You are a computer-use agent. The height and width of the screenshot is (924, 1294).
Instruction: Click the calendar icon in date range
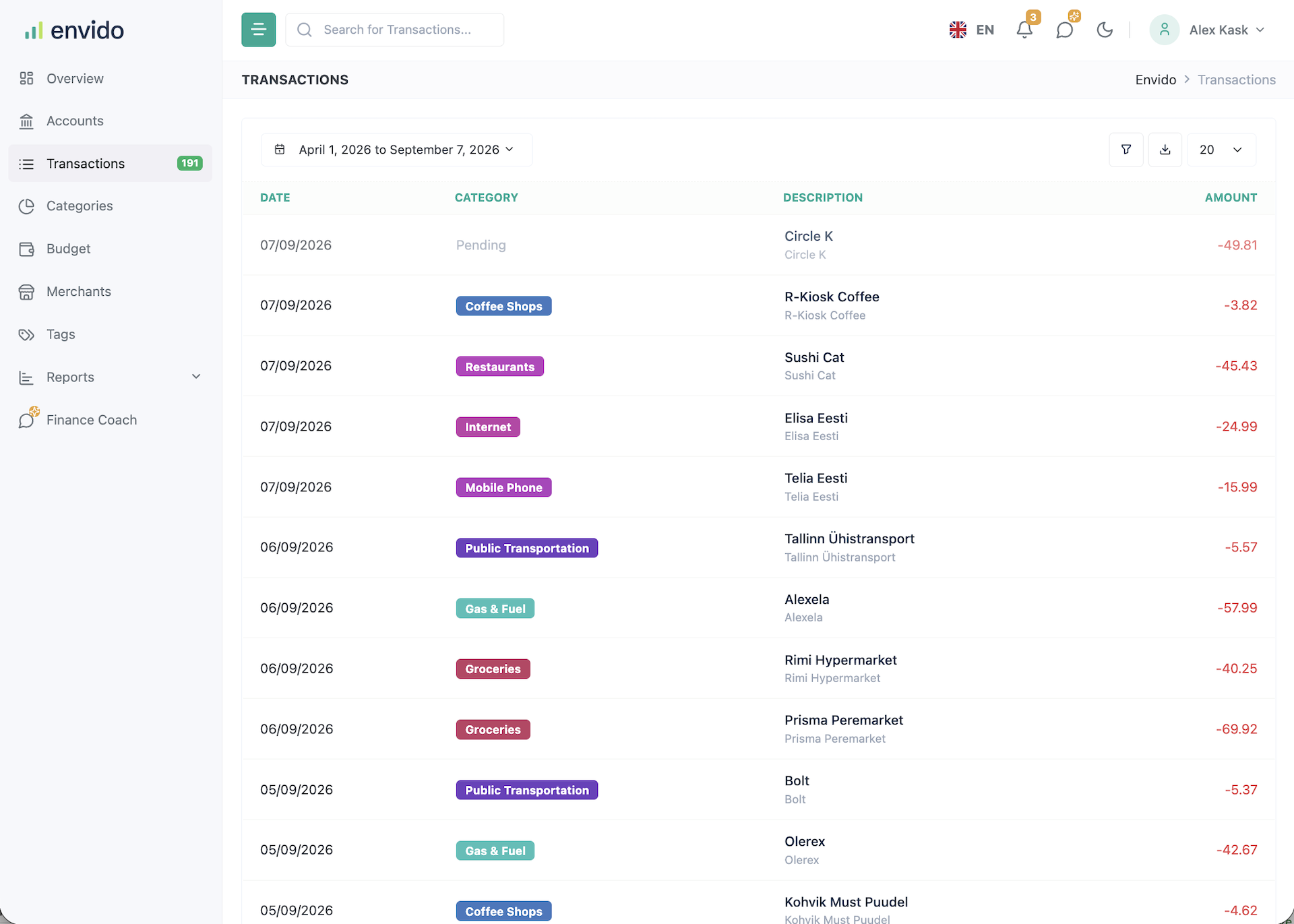280,150
